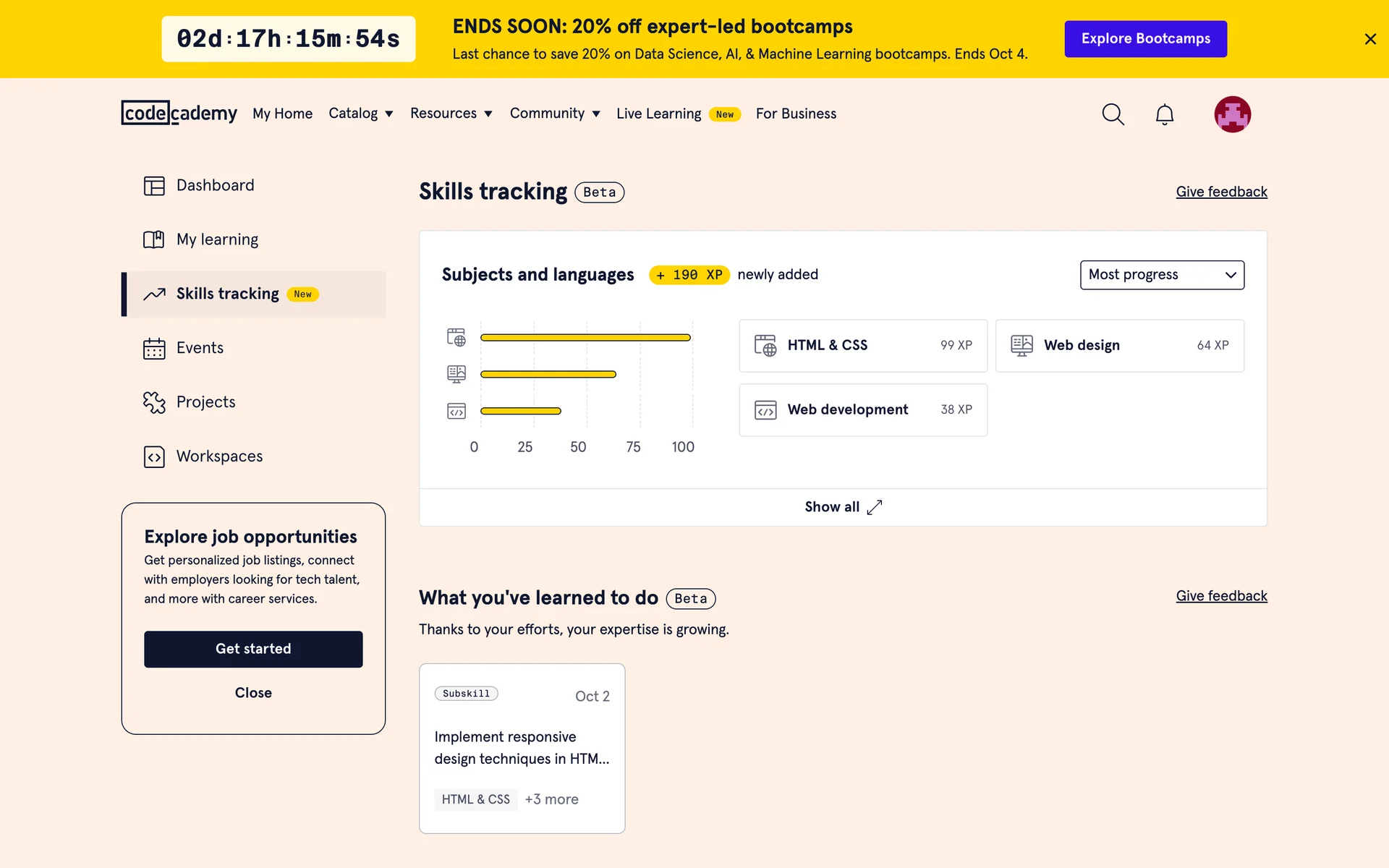Viewport: 1389px width, 868px height.
Task: Expand the Community menu
Action: [554, 114]
